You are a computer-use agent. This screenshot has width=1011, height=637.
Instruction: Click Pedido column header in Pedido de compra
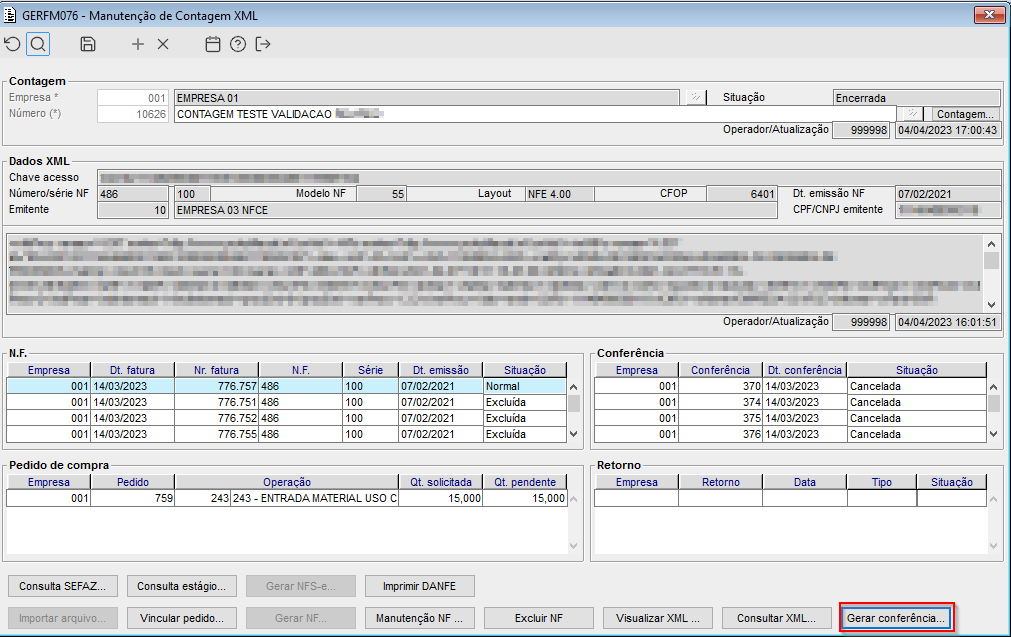tap(133, 482)
